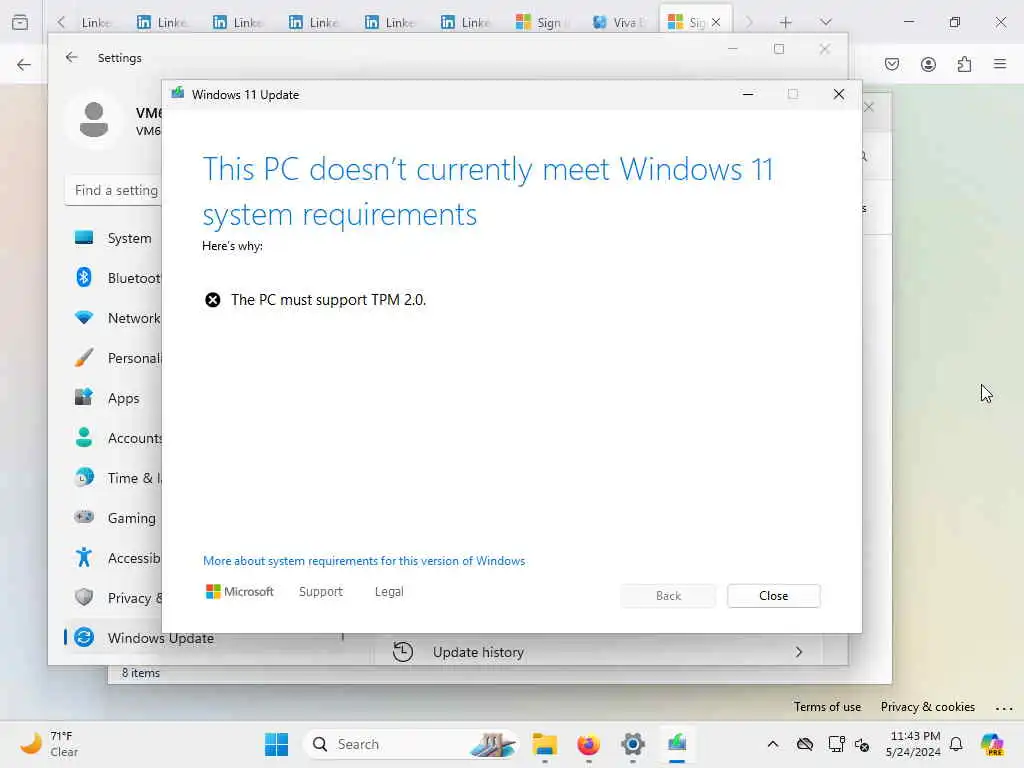1024x768 pixels.
Task: Open weather widget showing 71°F Clear
Action: click(49, 744)
